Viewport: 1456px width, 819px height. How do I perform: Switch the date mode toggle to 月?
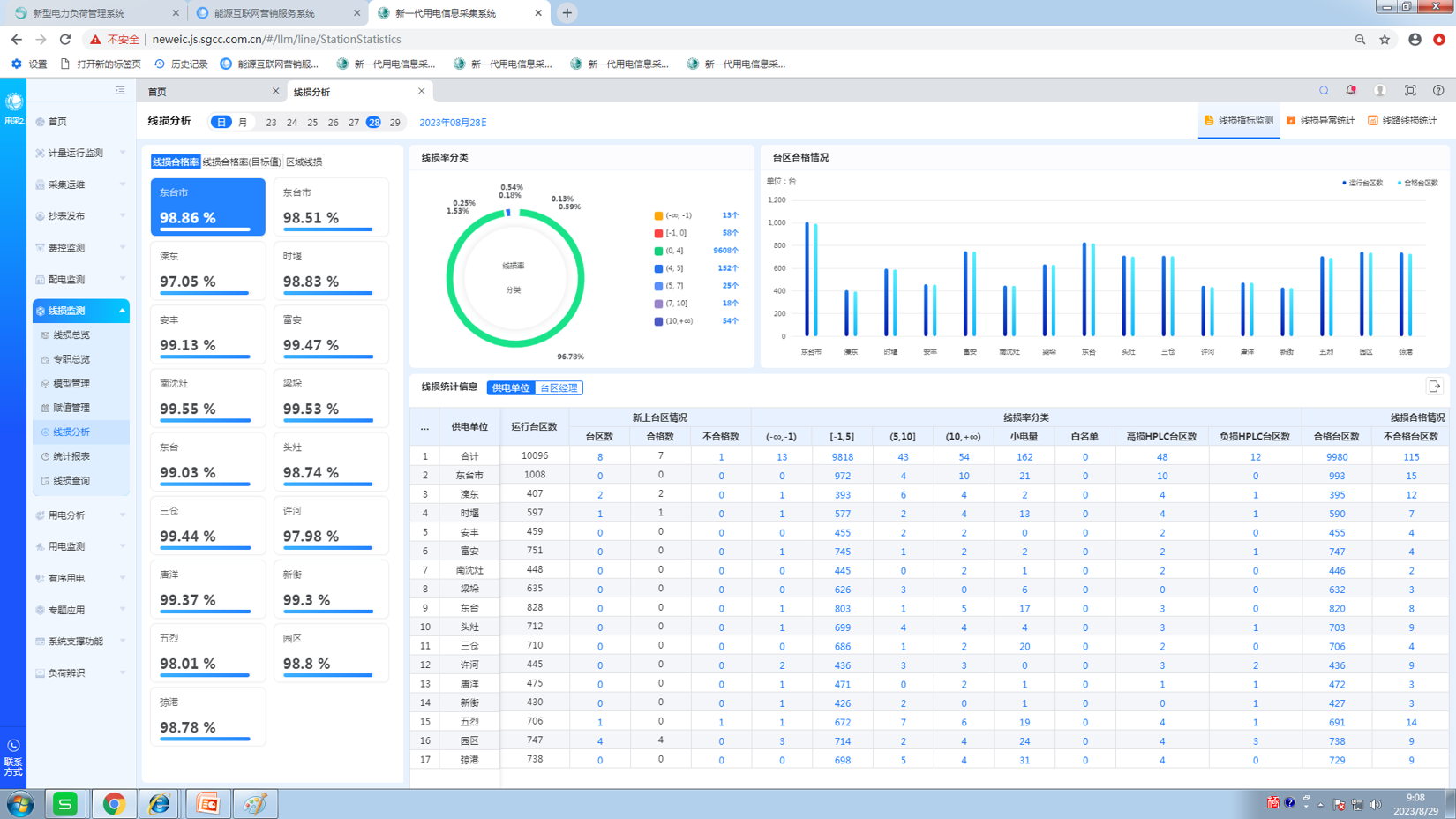(243, 123)
